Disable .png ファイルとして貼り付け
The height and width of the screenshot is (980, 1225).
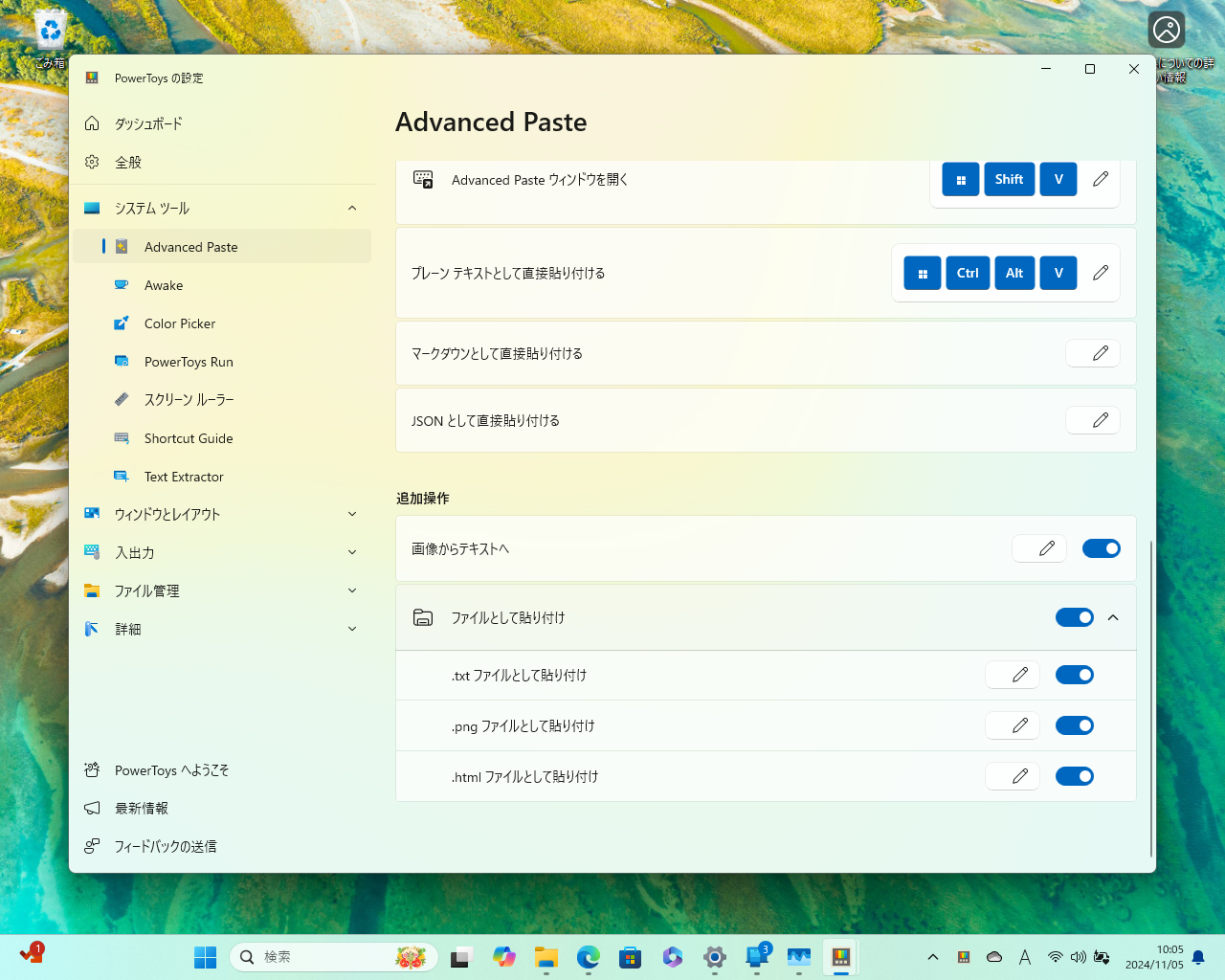1075,725
